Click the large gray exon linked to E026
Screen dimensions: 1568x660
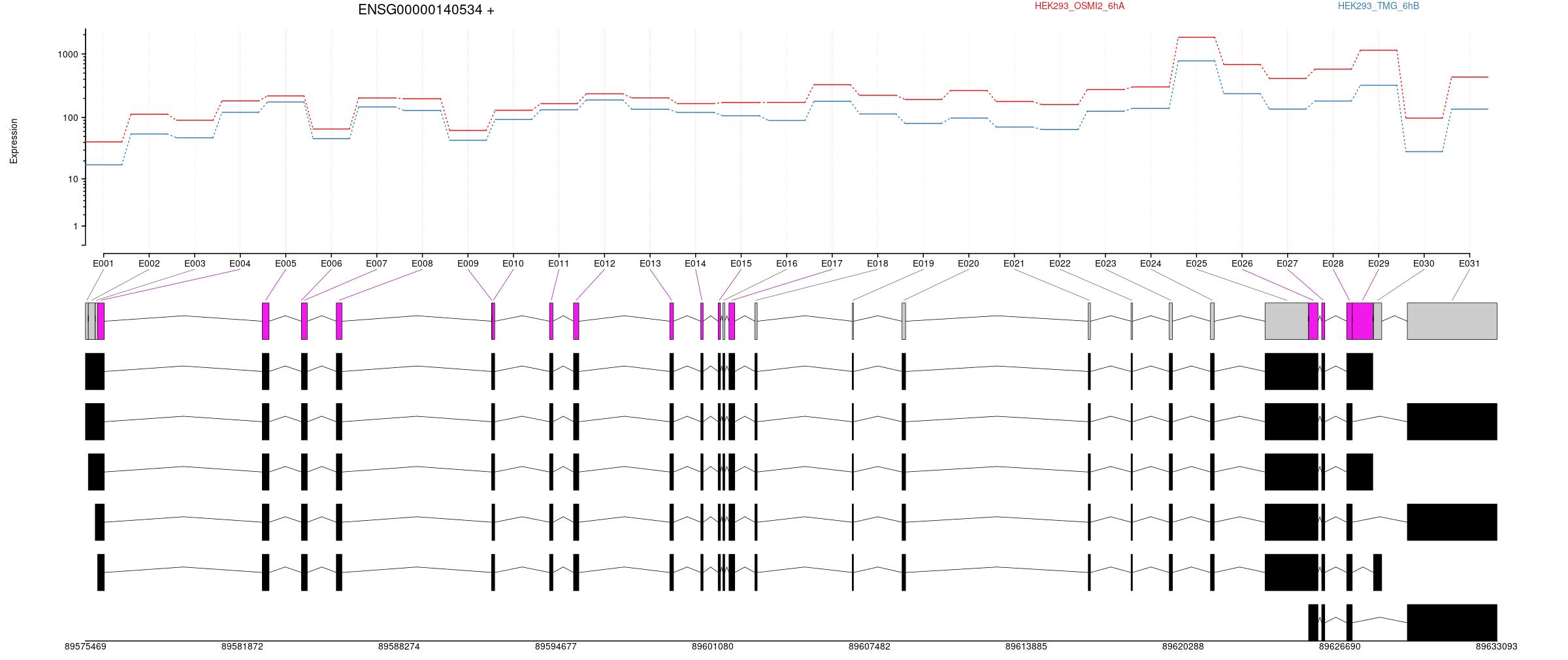[x=1286, y=321]
